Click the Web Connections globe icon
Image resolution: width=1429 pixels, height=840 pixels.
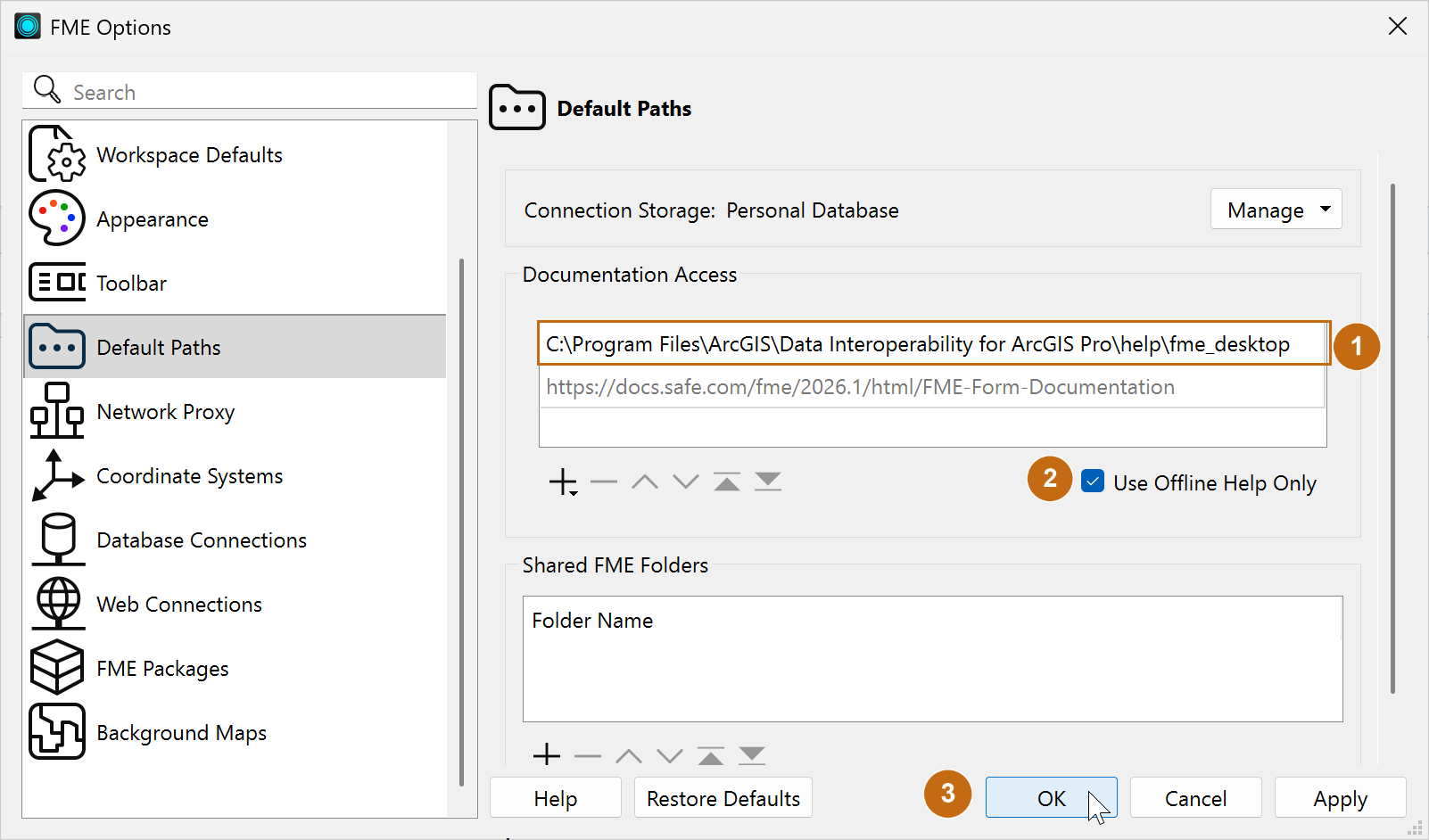coord(57,604)
